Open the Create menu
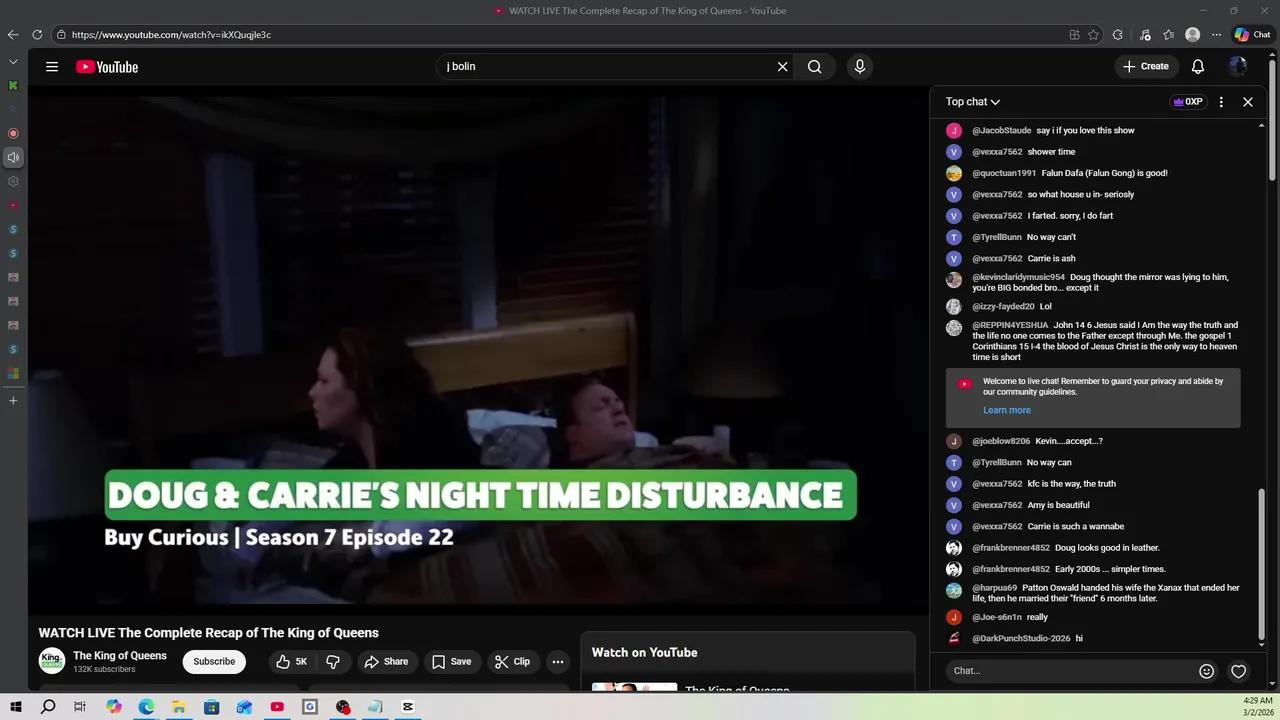The image size is (1280, 720). pyautogui.click(x=1145, y=67)
